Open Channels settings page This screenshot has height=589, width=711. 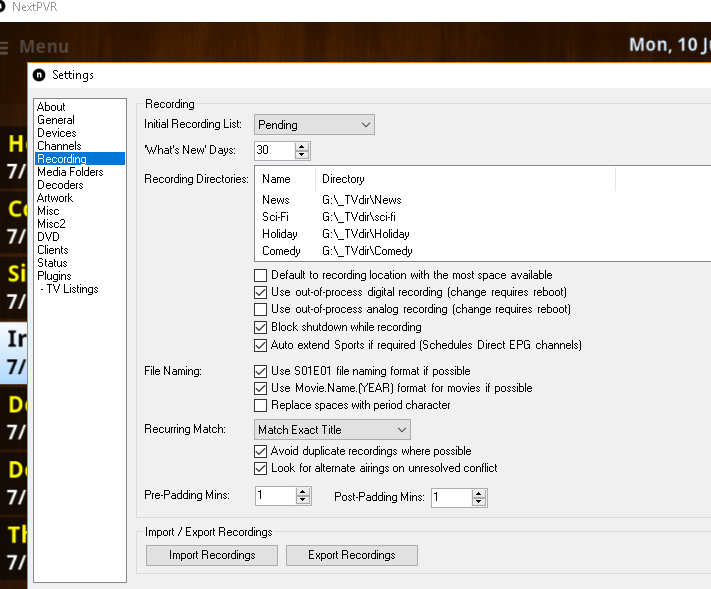(x=59, y=146)
